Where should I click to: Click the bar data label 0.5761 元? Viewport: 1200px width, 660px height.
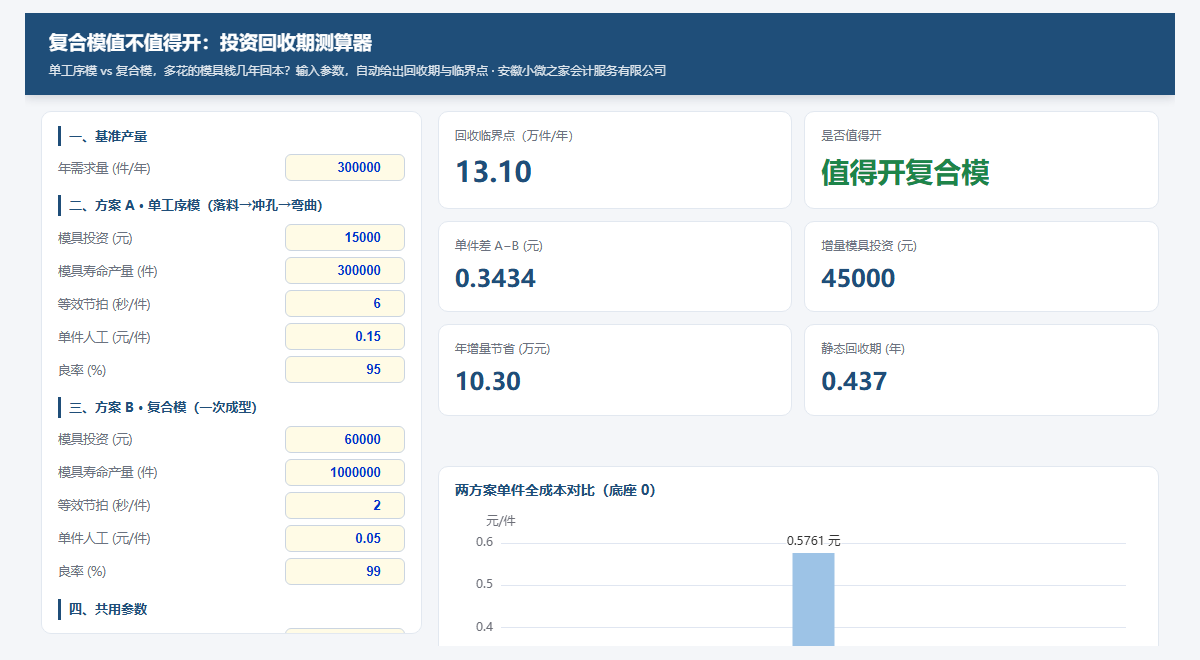[x=813, y=540]
